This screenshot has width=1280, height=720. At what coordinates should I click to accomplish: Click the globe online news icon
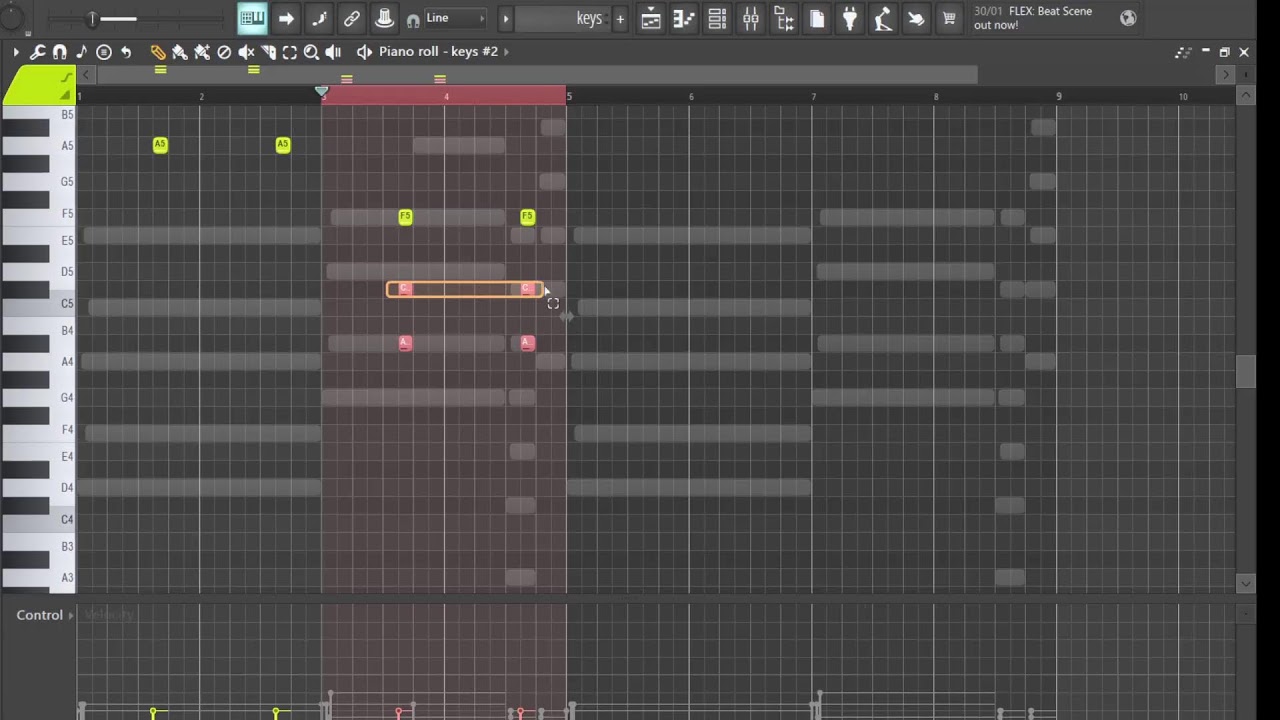(x=1128, y=18)
